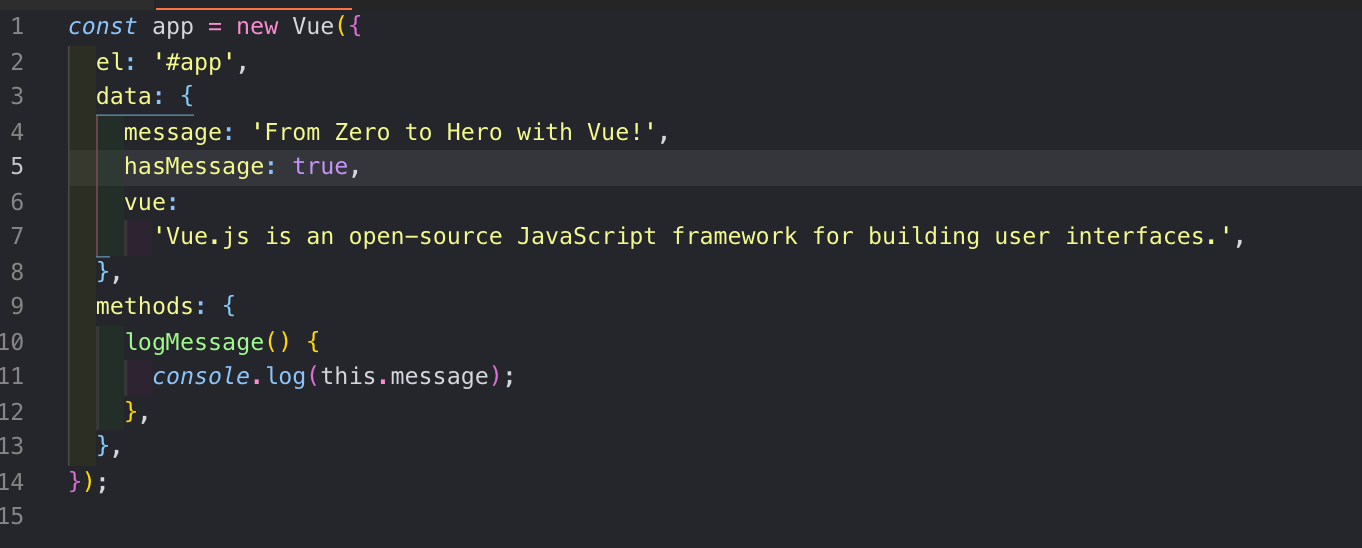Click line number 14 in gutter
Screen dimensions: 1362x548
[12, 482]
